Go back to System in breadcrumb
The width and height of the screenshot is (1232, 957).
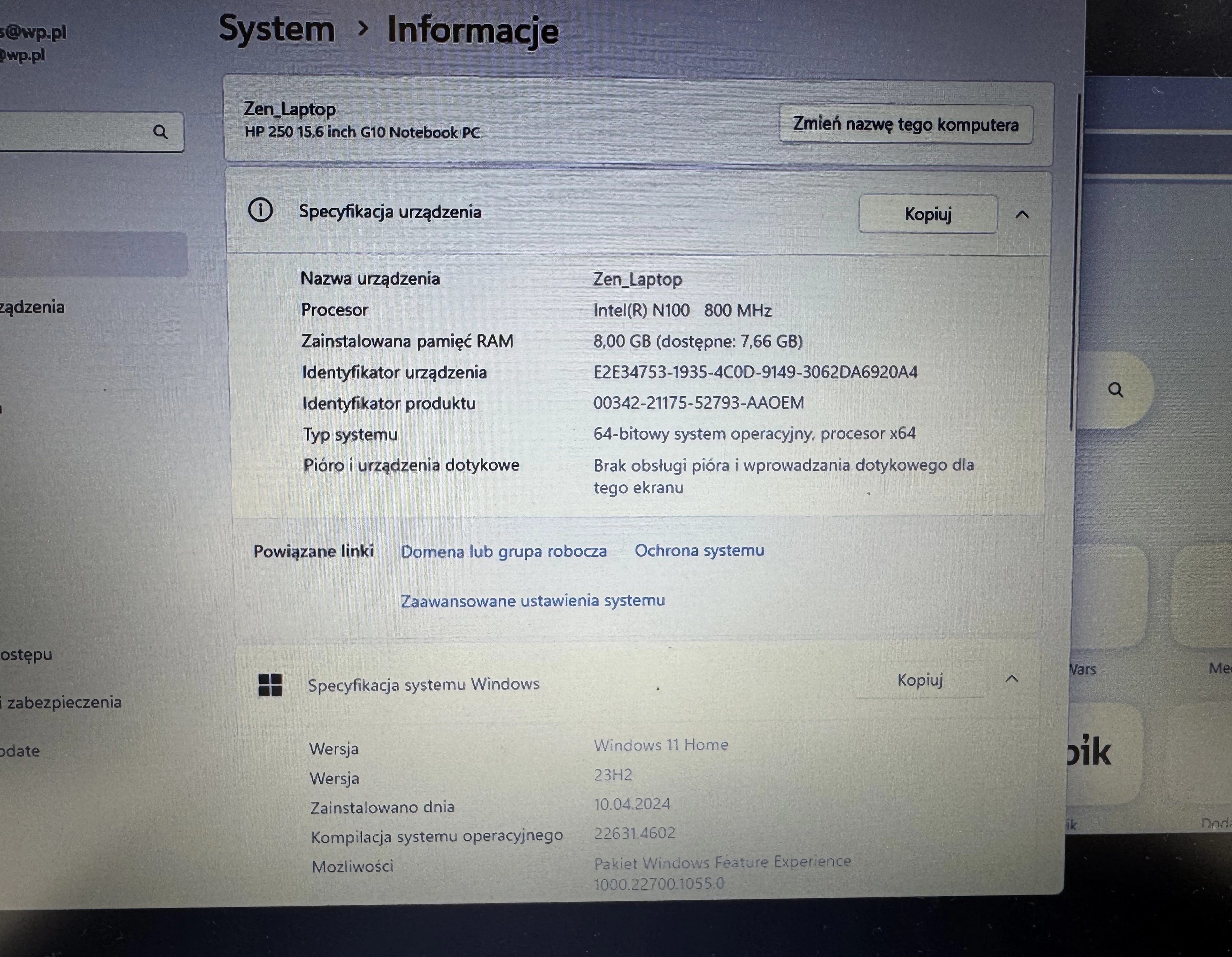click(276, 28)
